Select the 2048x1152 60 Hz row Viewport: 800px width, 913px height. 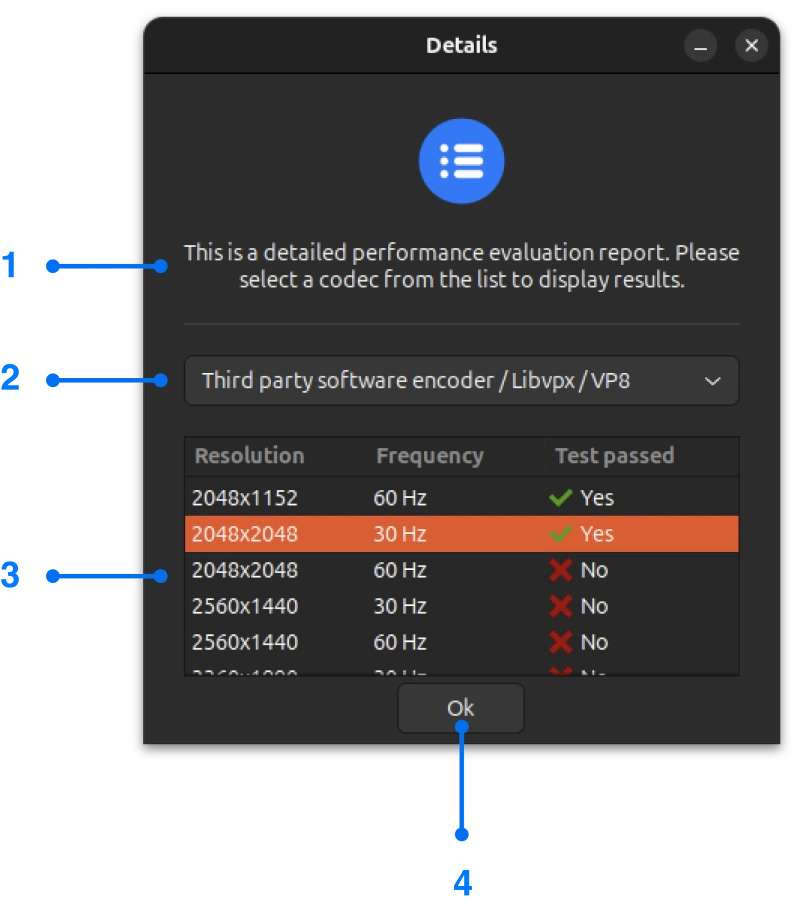(x=350, y=497)
